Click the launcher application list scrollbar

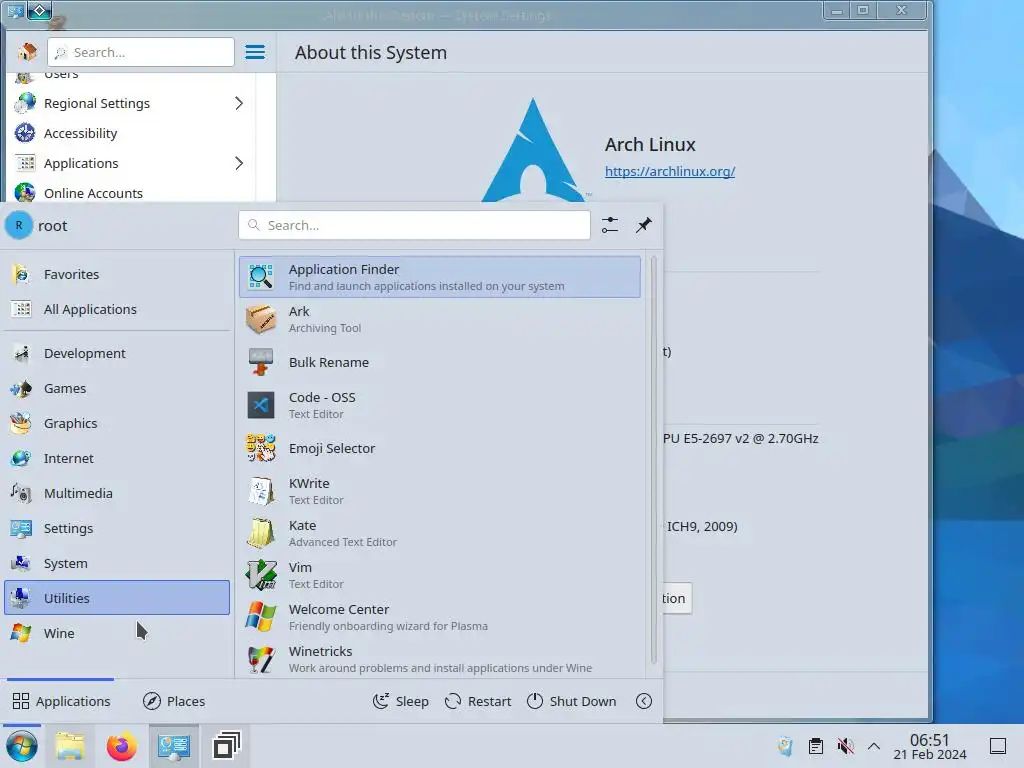coord(654,460)
